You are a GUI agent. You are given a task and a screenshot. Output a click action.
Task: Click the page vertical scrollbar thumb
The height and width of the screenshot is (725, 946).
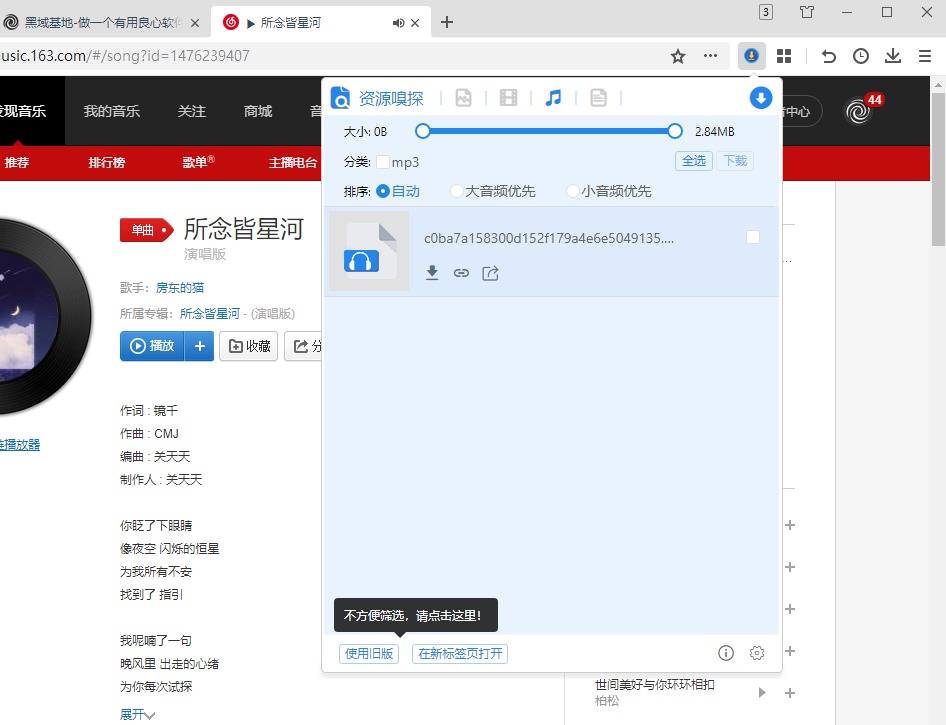[938, 169]
